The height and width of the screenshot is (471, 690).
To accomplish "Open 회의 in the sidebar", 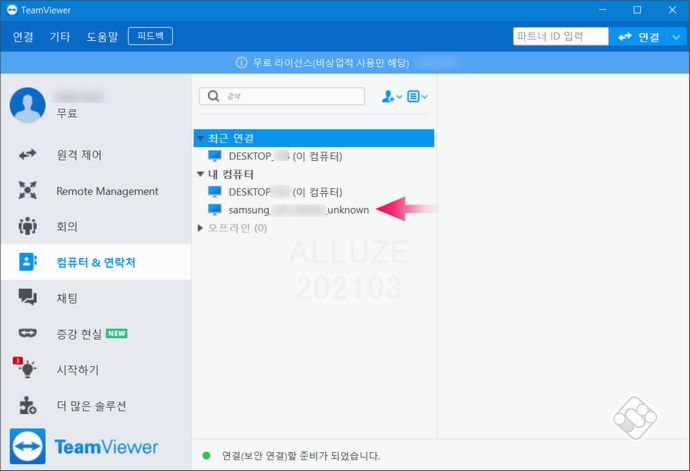I will (x=96, y=226).
